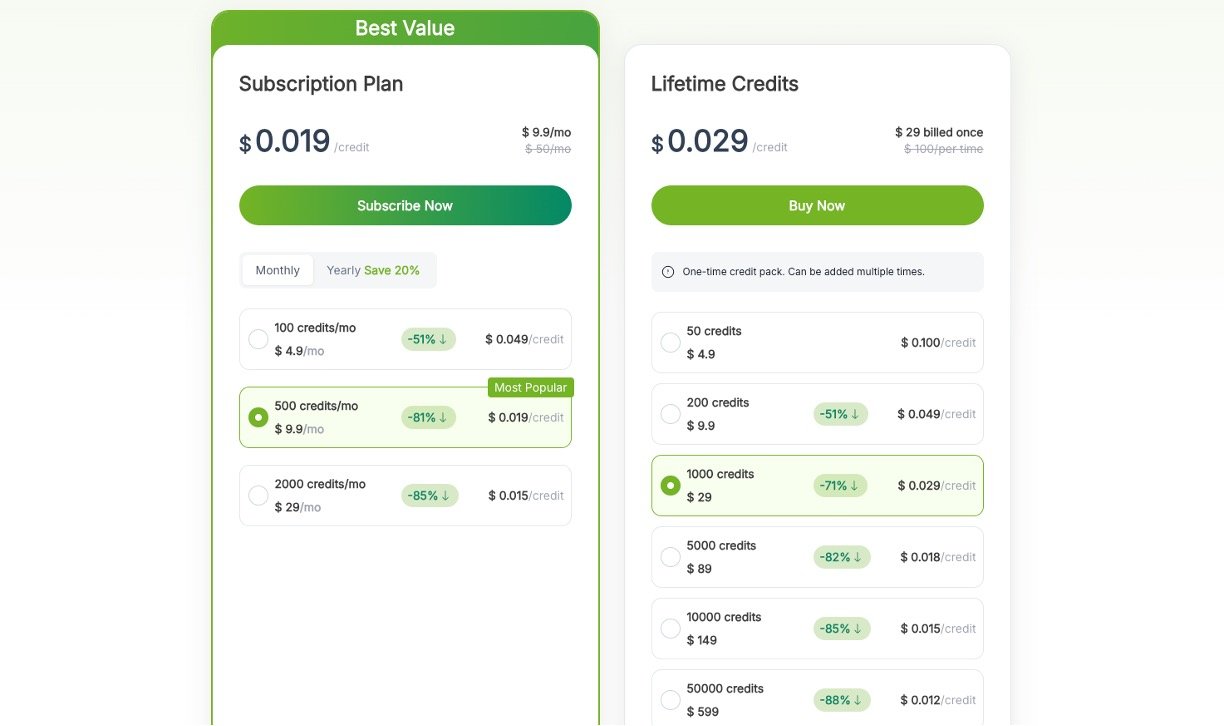Viewport: 1224px width, 726px height.
Task: Click the info icon beside one-time credit pack note
Action: point(668,272)
